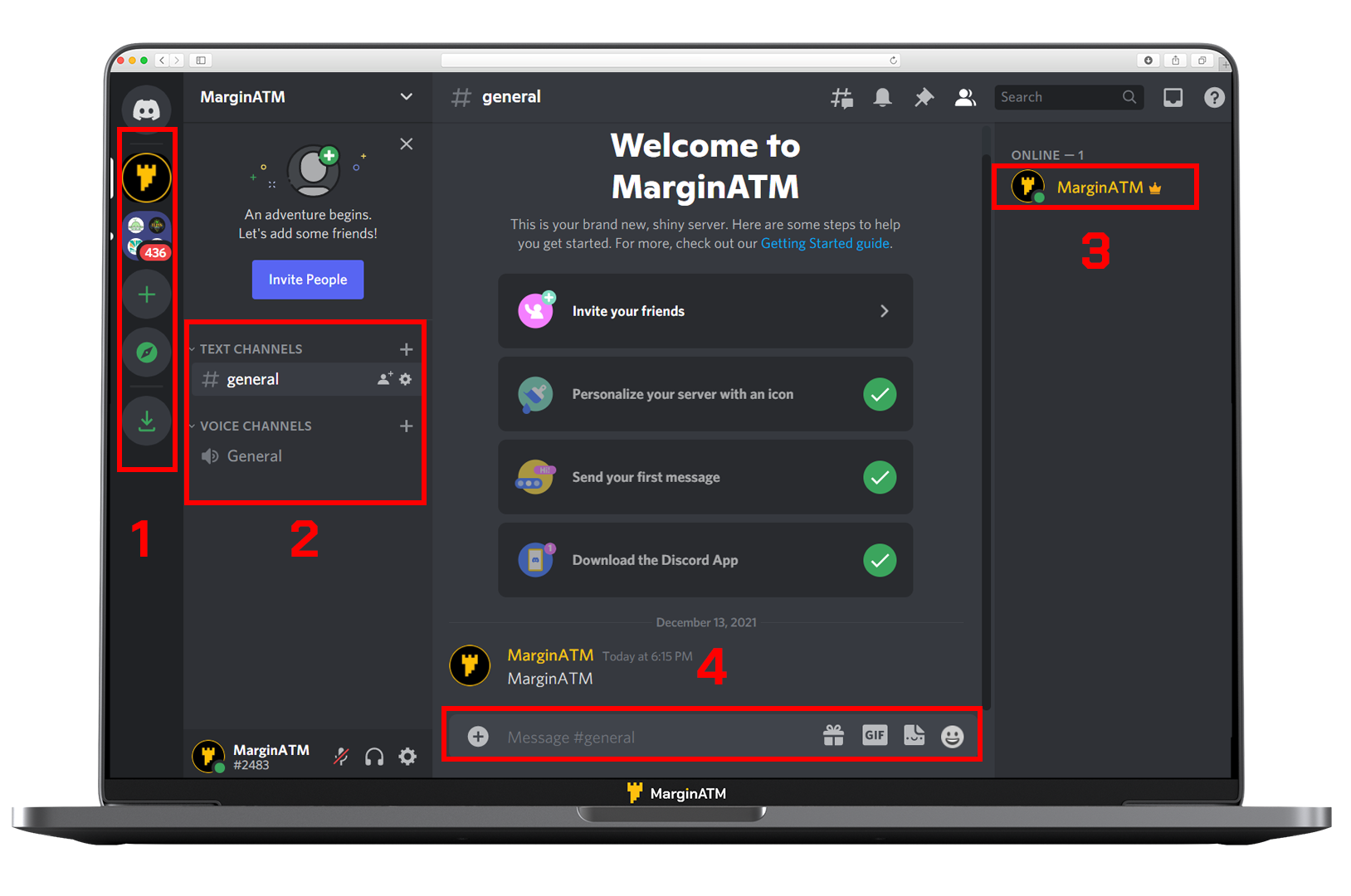This screenshot has height=896, width=1351.
Task: Open the sticker picker icon
Action: click(914, 735)
